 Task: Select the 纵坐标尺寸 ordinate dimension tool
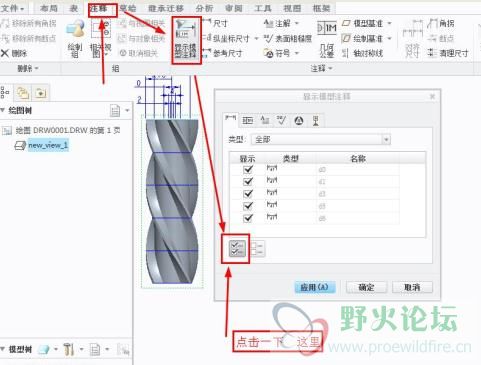(x=227, y=38)
